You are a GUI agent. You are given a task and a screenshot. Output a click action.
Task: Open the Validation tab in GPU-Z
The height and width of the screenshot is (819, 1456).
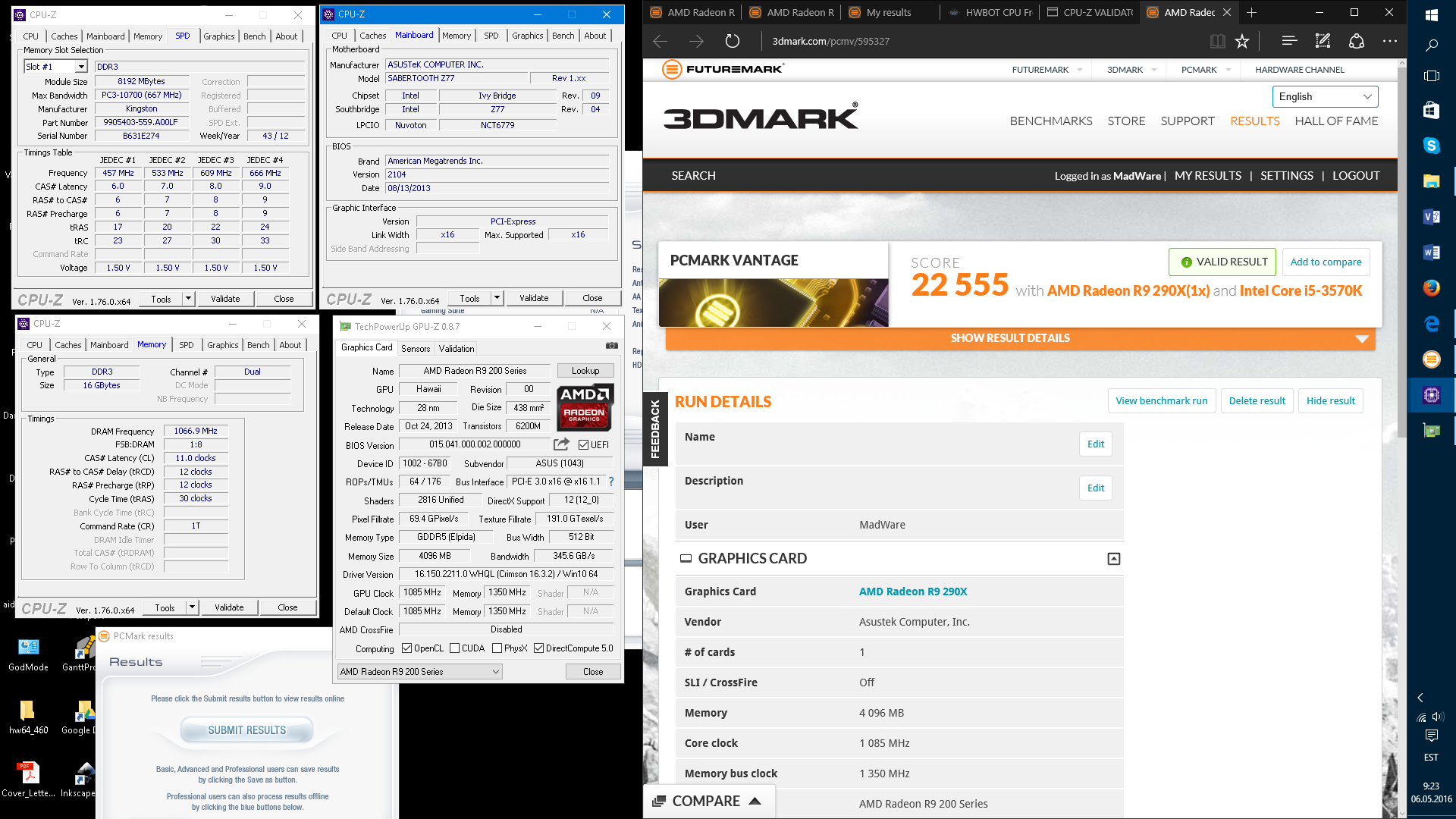tap(457, 349)
